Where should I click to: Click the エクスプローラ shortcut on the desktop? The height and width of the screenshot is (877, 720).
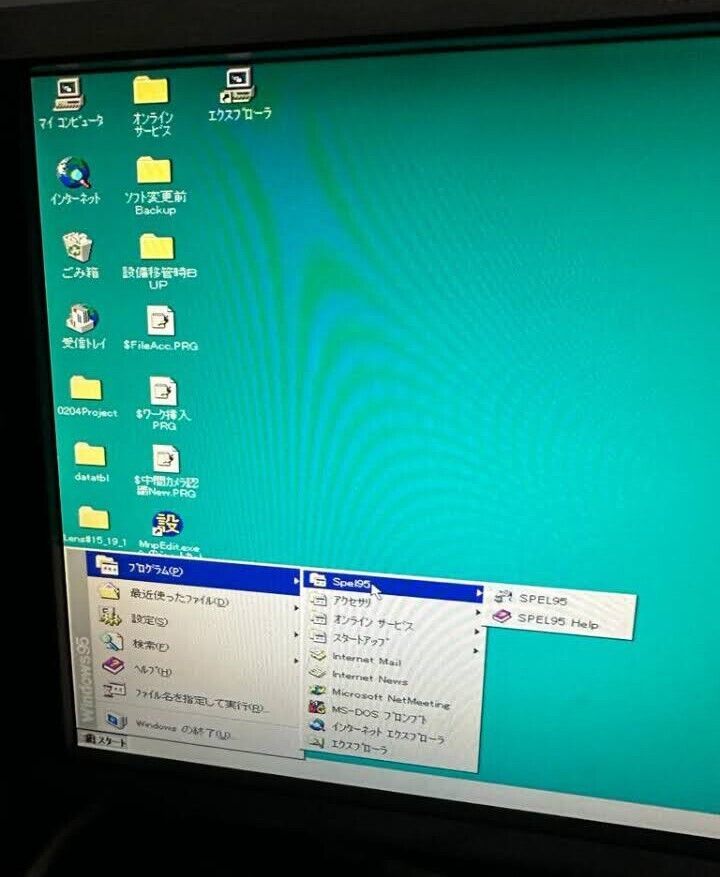point(238,85)
